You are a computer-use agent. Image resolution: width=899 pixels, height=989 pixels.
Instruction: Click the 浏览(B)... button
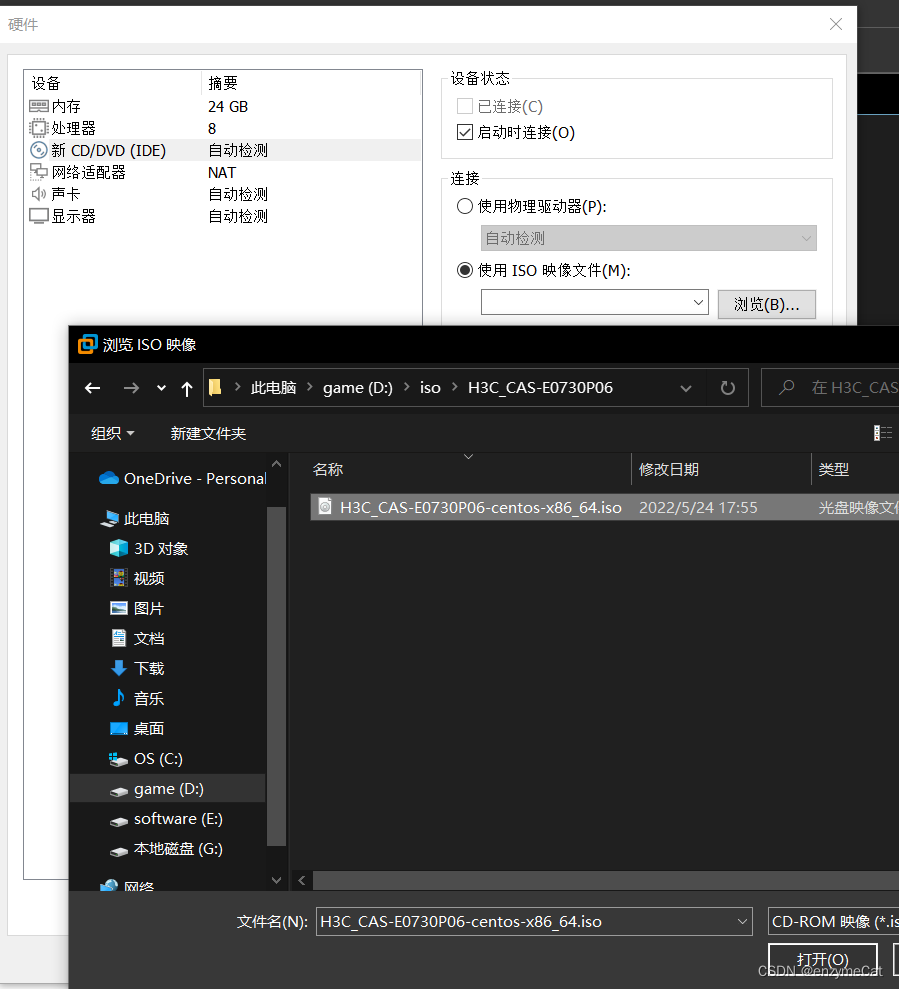click(x=767, y=304)
